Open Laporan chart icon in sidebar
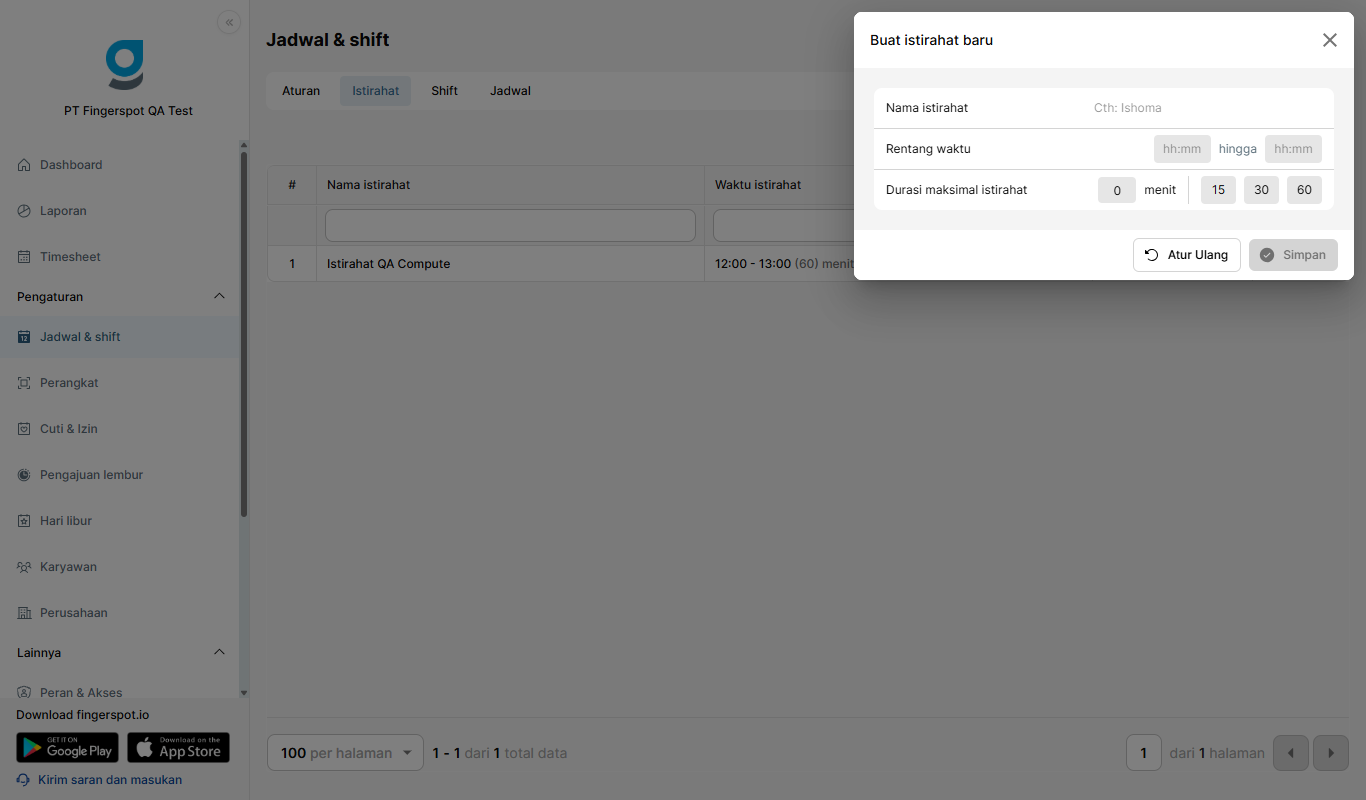 pyautogui.click(x=24, y=211)
